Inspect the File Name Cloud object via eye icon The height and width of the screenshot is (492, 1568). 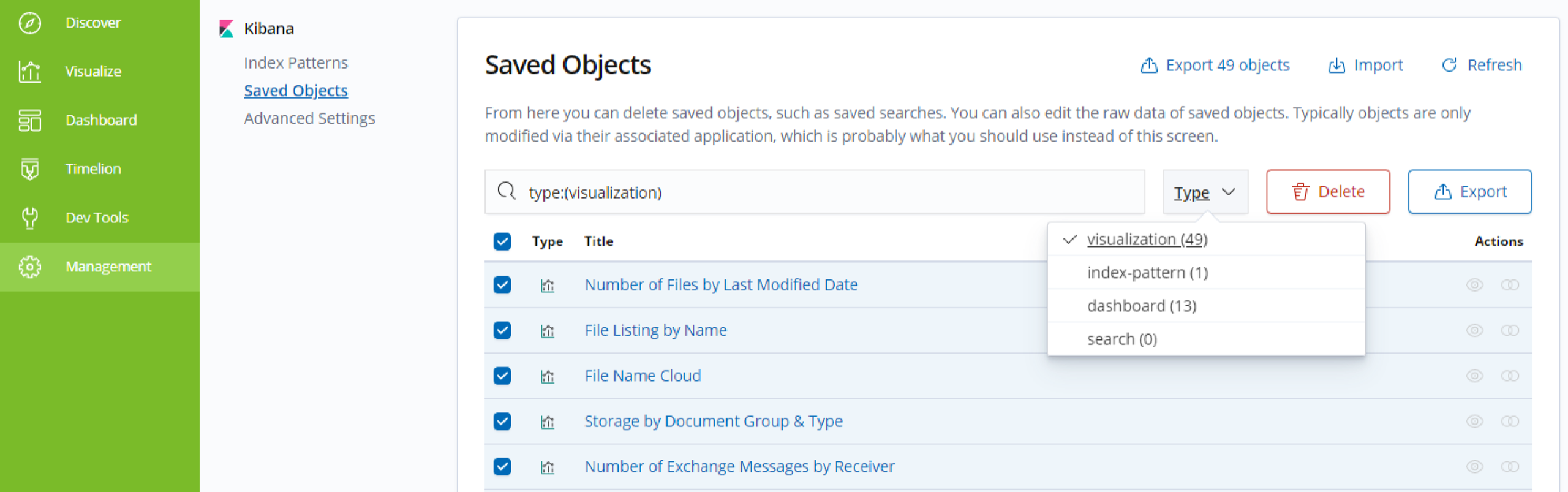pyautogui.click(x=1474, y=376)
